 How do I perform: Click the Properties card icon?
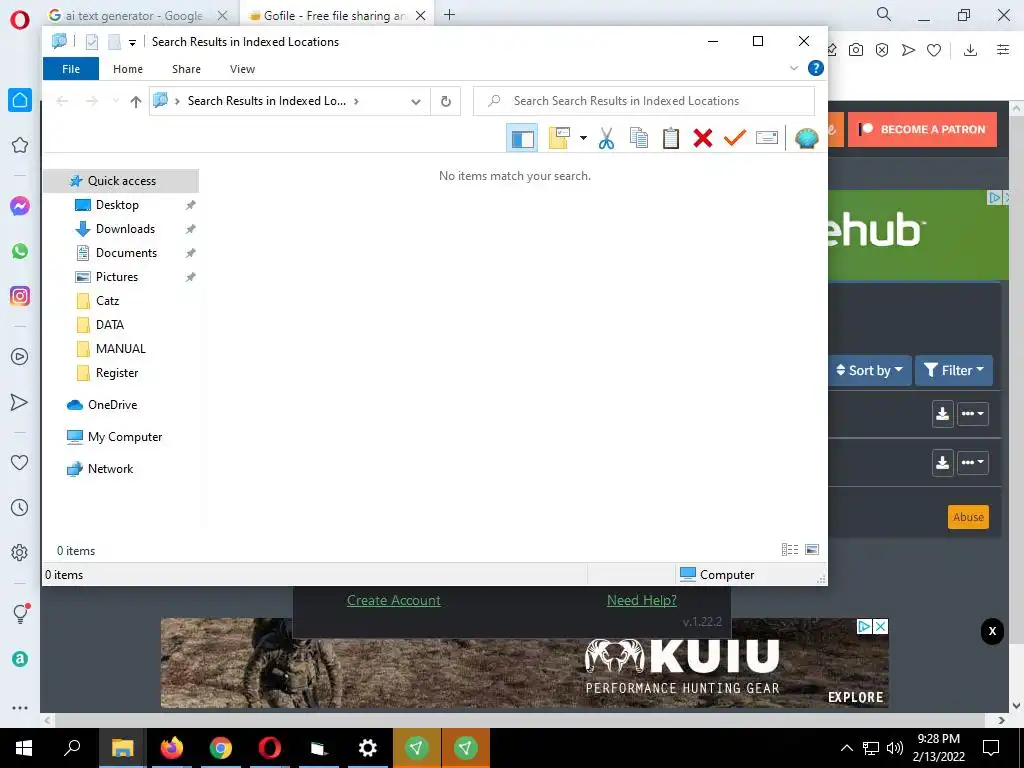click(767, 138)
